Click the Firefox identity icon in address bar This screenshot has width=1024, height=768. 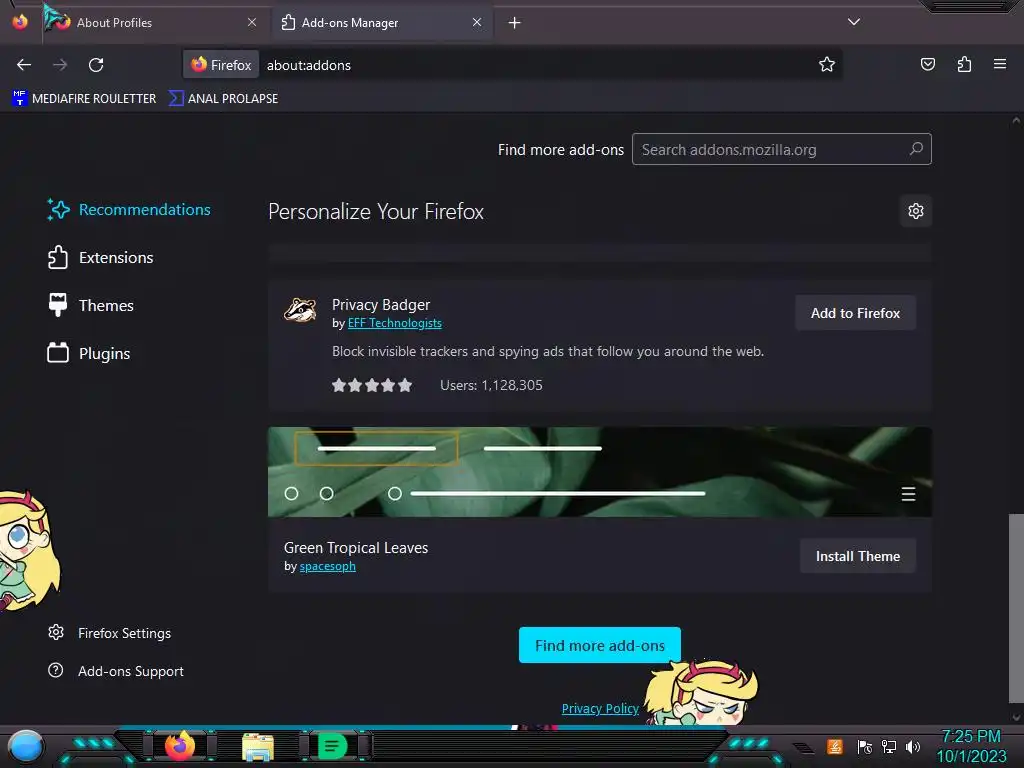point(221,65)
